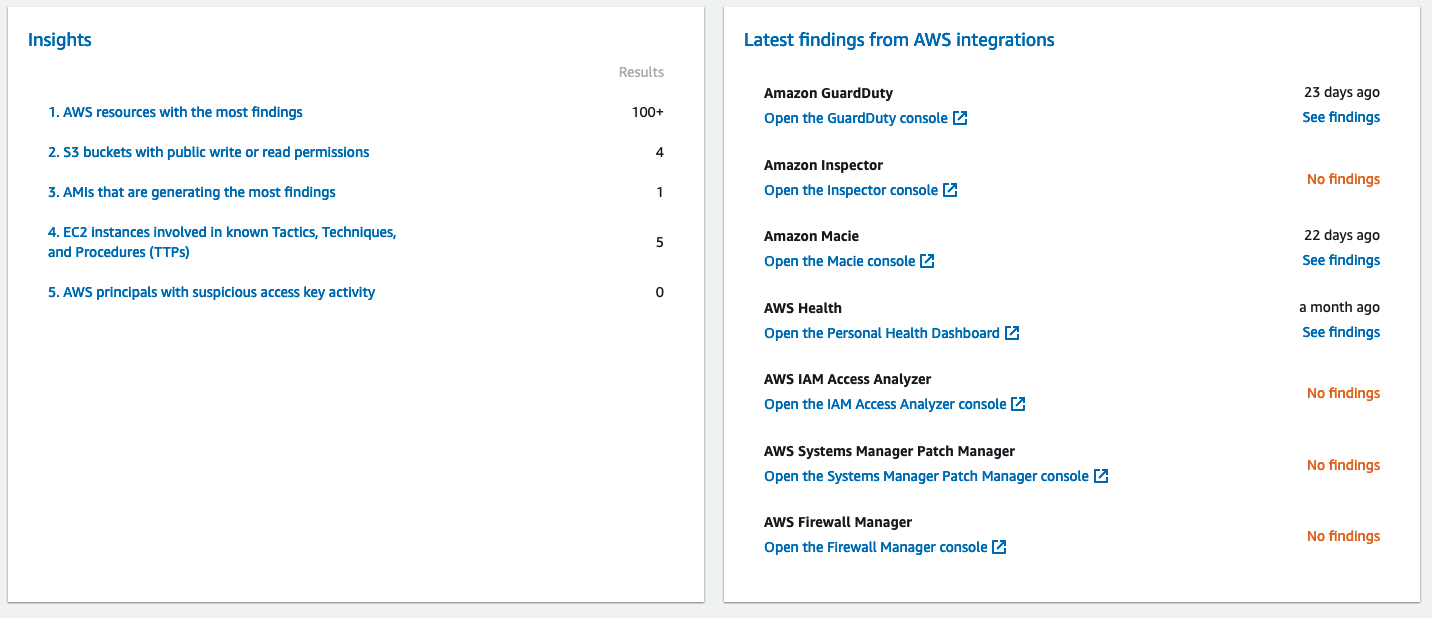See findings for Amazon Macie
The image size is (1432, 618).
point(1341,260)
